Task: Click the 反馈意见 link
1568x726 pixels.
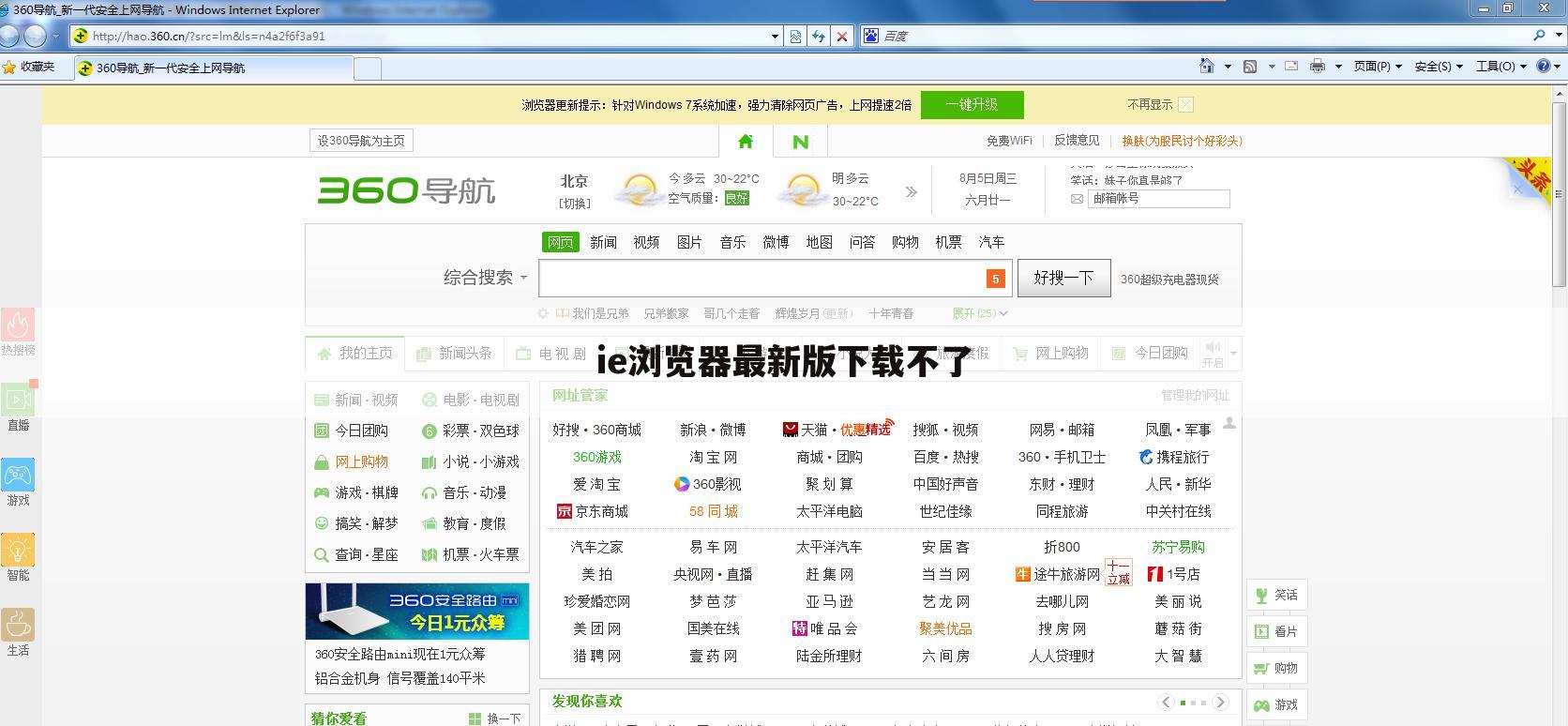Action: click(x=1077, y=141)
